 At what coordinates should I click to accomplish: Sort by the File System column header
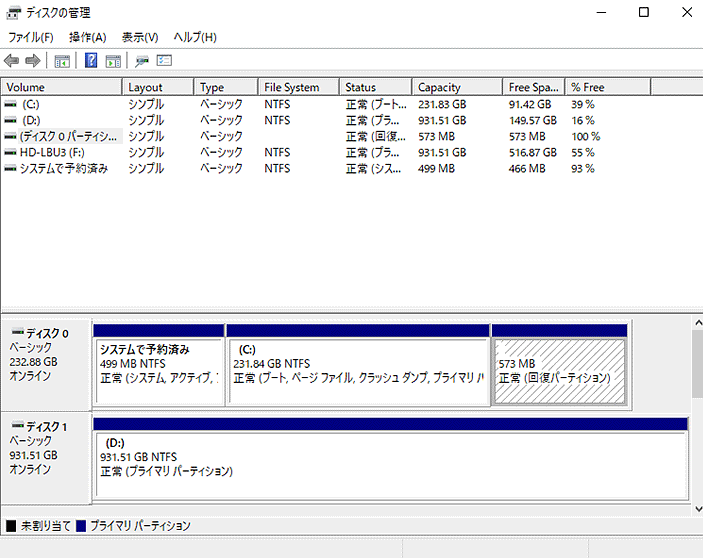(299, 87)
